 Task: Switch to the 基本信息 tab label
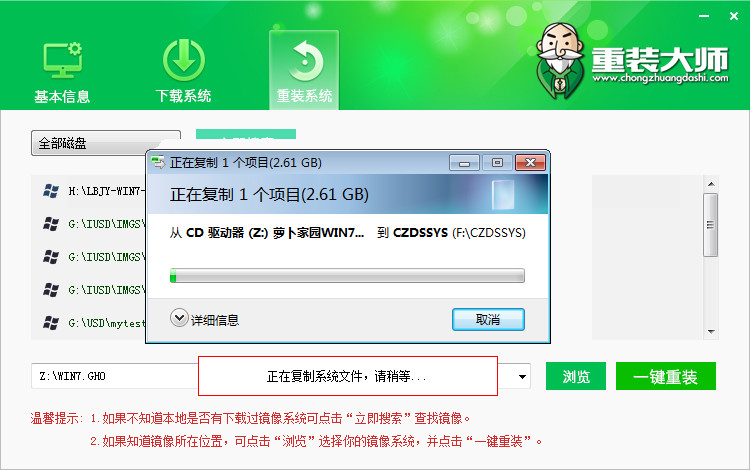pos(62,97)
